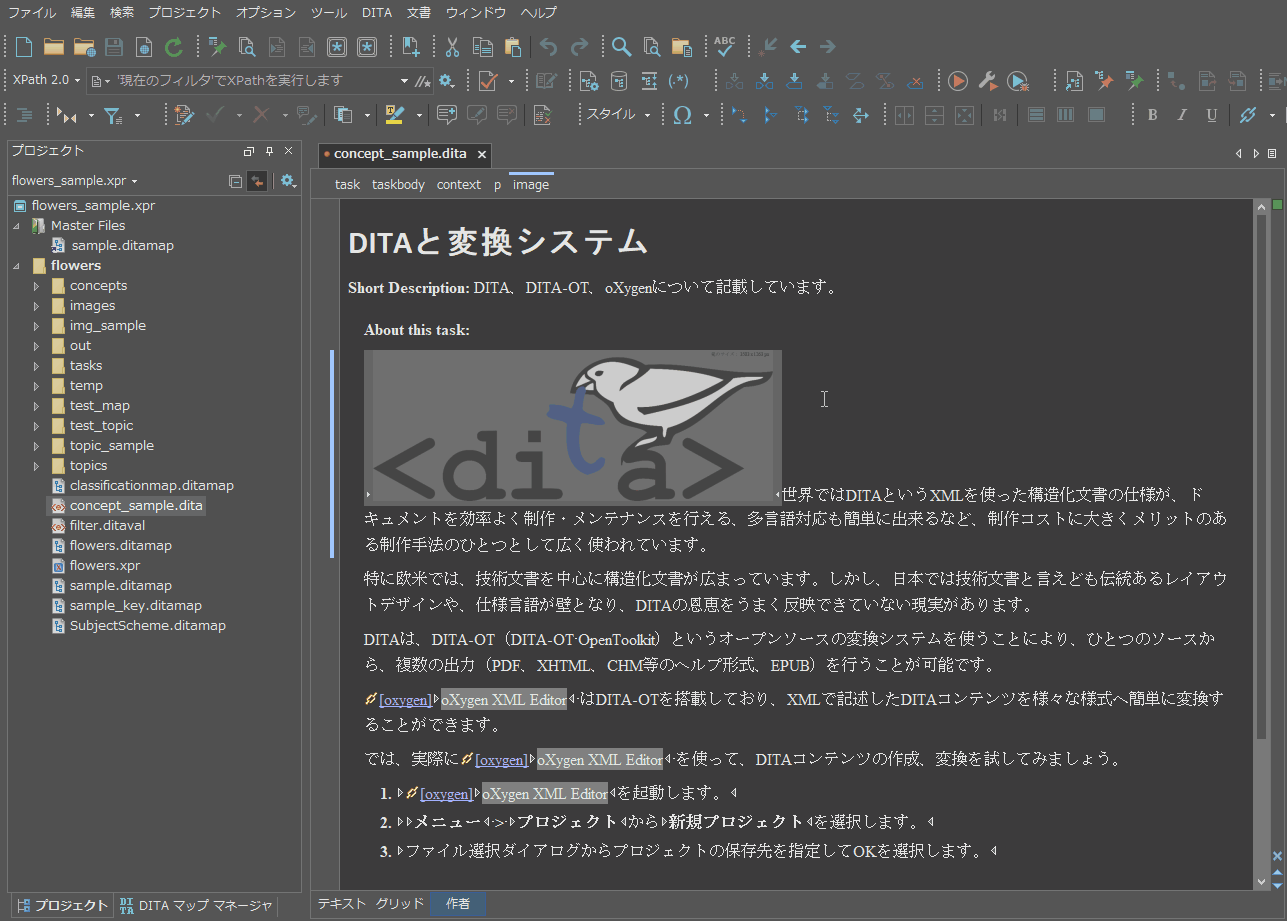Click the red checkmark Validate icon
Screen dimensions: 1287x921
coord(489,81)
